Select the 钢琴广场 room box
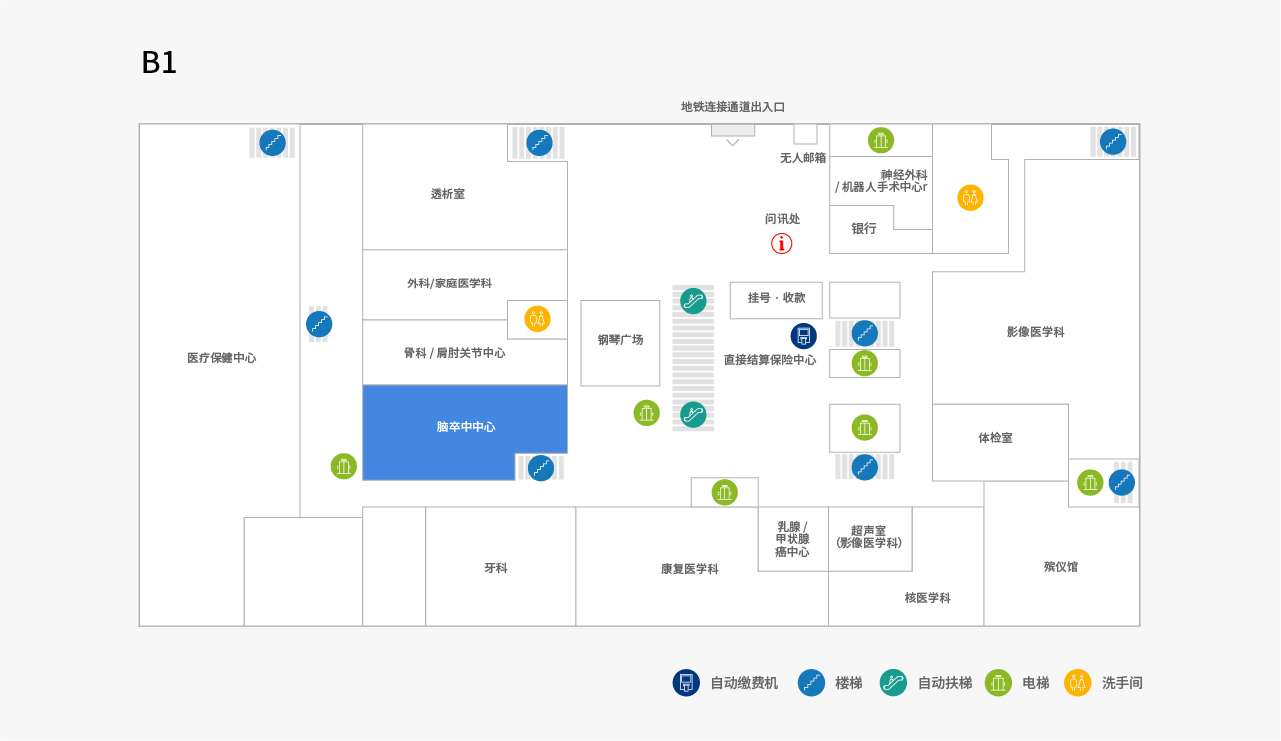Viewport: 1281px width, 741px height. (620, 343)
